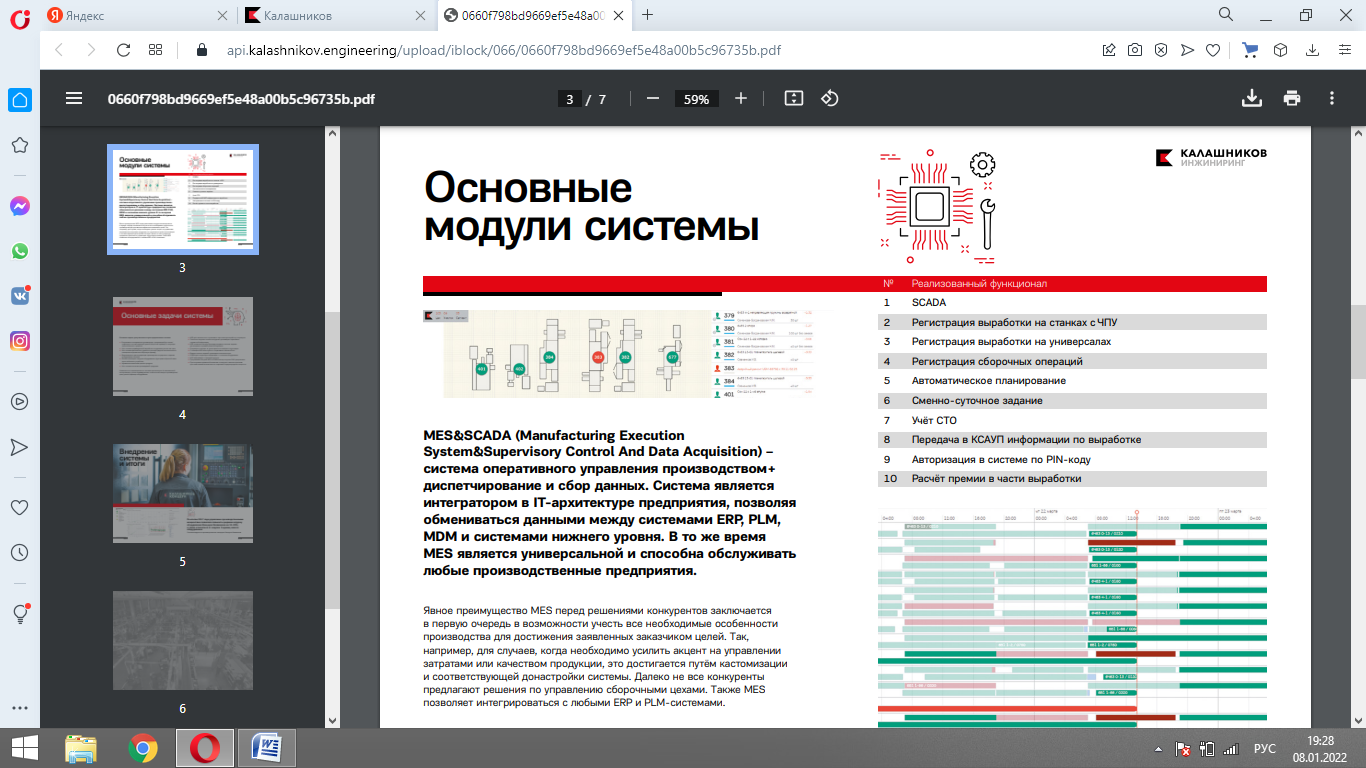Image resolution: width=1366 pixels, height=768 pixels.
Task: Print the PDF document
Action: [x=1292, y=98]
